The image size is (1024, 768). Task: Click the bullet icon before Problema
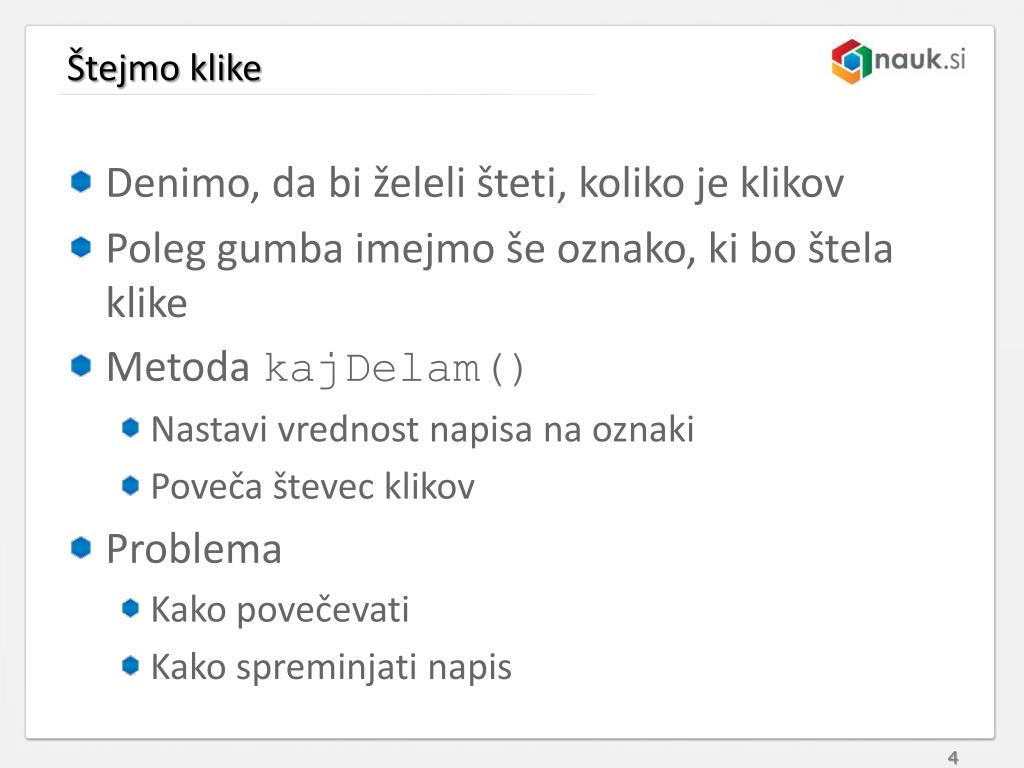point(81,547)
